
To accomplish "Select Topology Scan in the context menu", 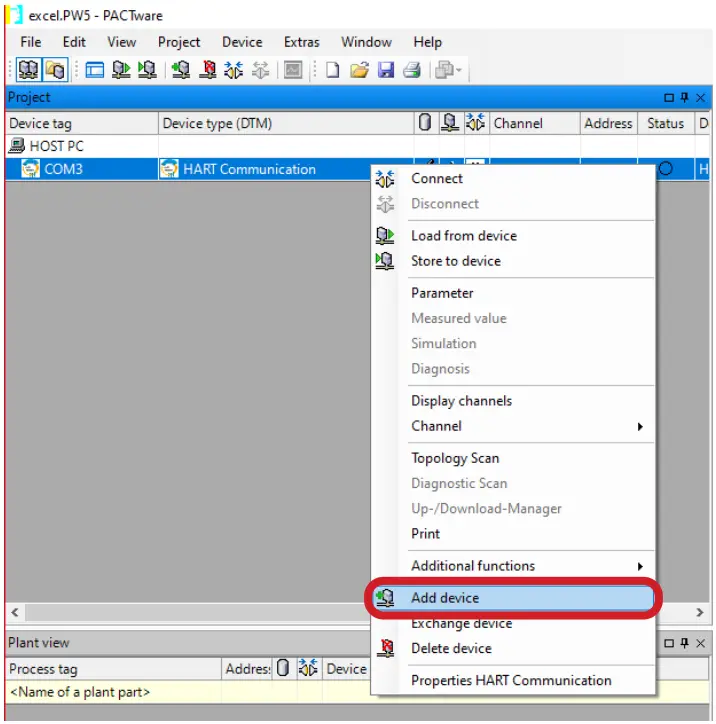I will [513, 458].
